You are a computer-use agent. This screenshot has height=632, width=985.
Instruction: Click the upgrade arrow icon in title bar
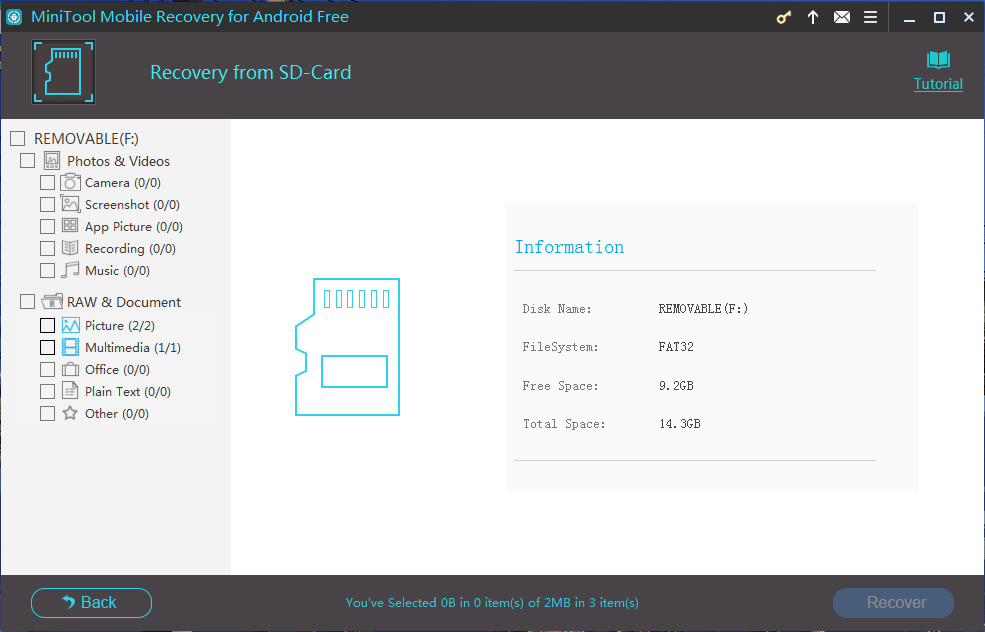813,18
